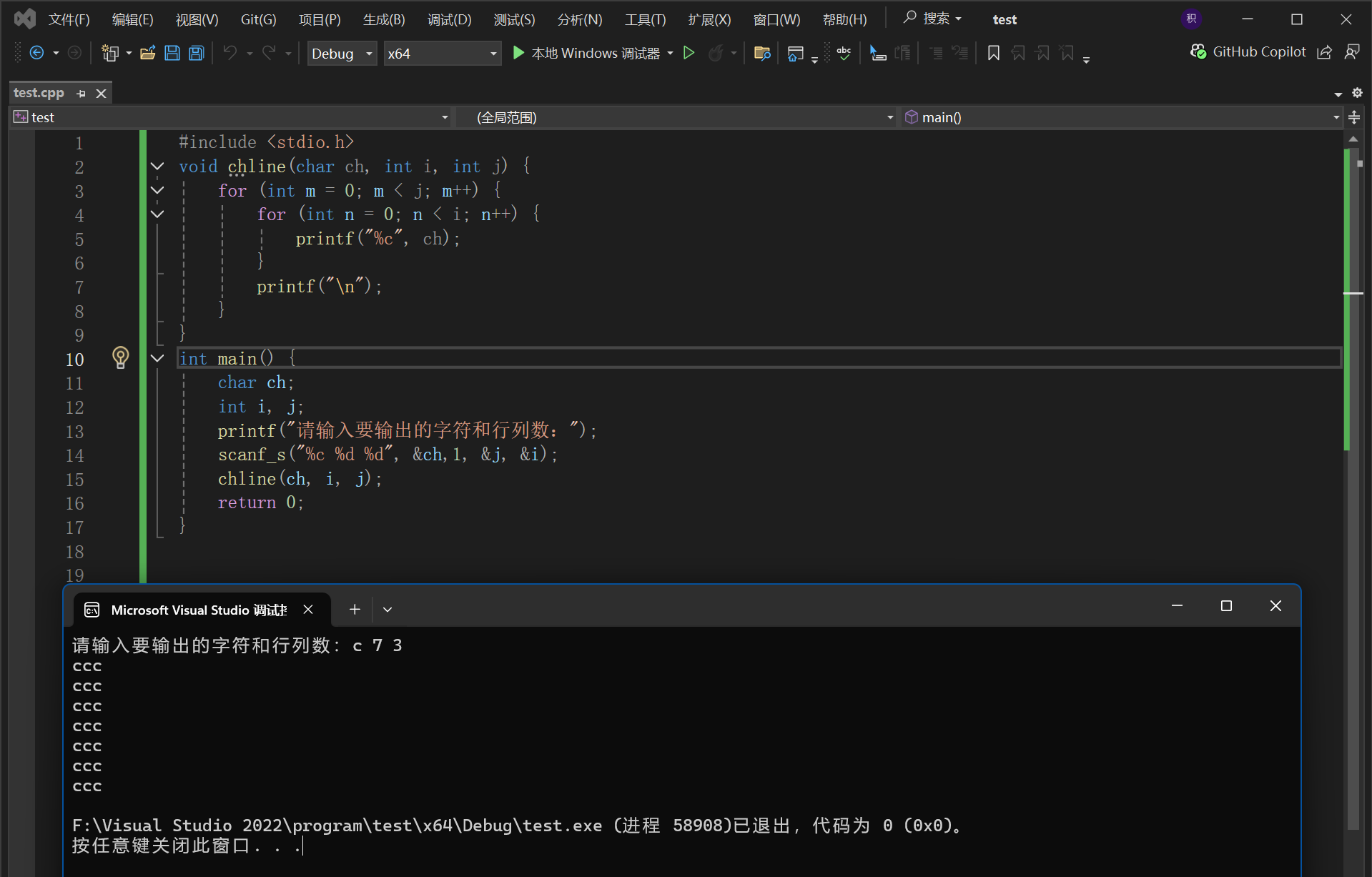Collapse the inner for loop at line 4
Image resolution: width=1372 pixels, height=877 pixels.
coord(157,214)
